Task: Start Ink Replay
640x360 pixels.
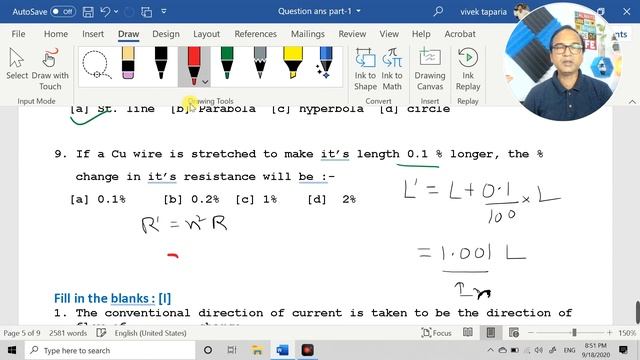Action: click(x=468, y=69)
